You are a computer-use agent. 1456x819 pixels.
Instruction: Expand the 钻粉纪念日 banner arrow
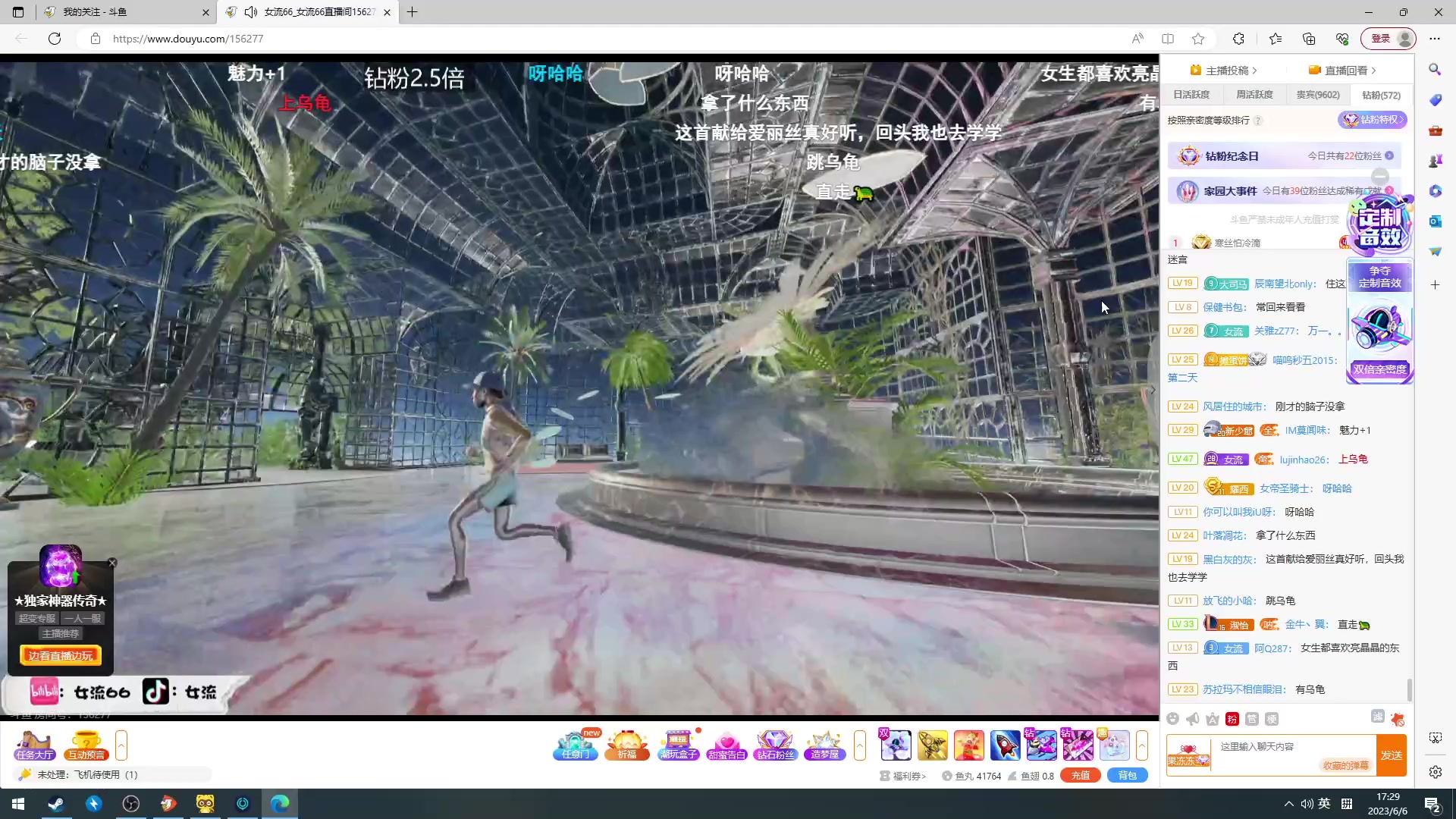pos(1389,155)
